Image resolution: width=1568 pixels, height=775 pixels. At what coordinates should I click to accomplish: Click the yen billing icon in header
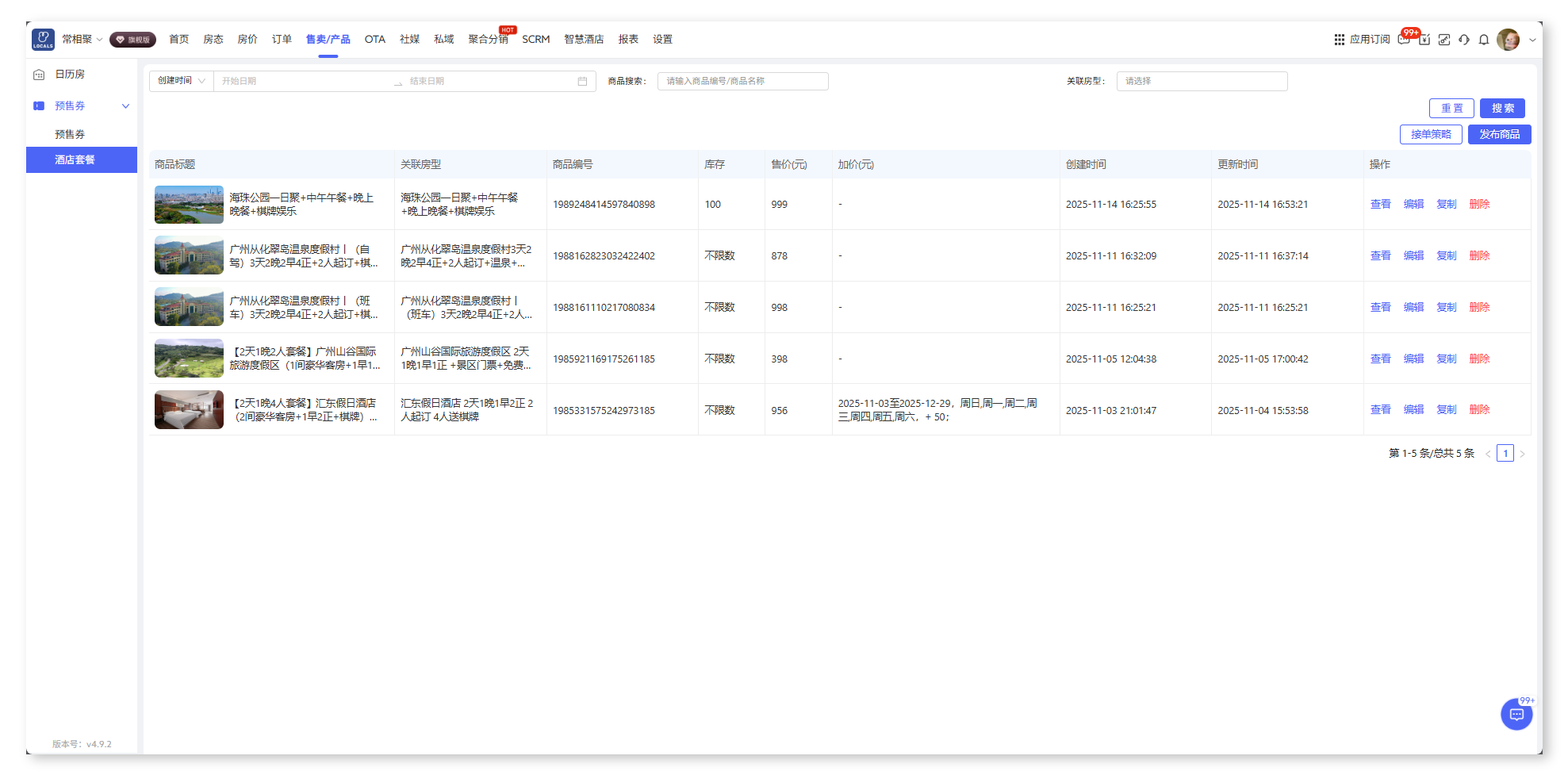pos(1424,40)
